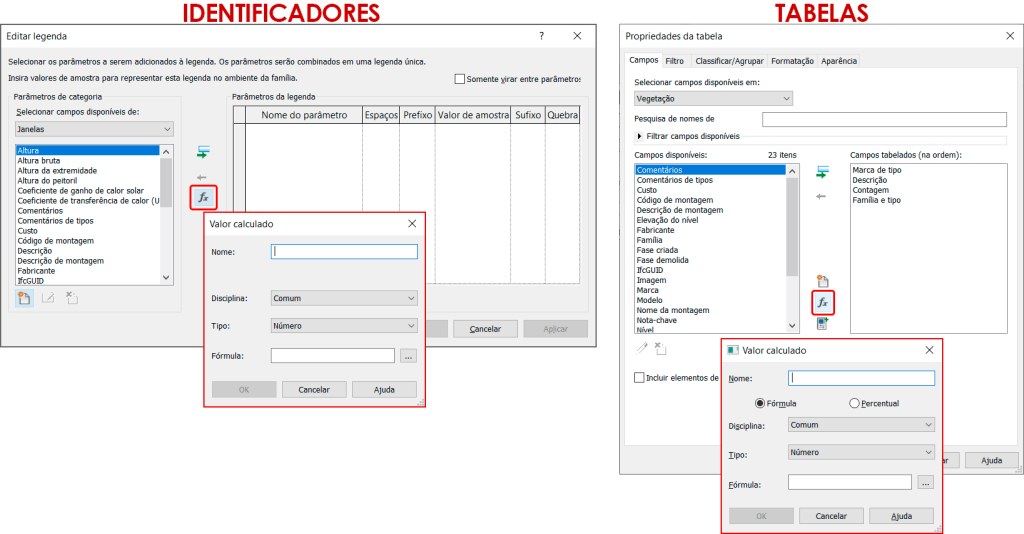Screen dimensions: 1024x534
Task: Switch to the Classificar/Agrupar tab
Action: tap(727, 61)
